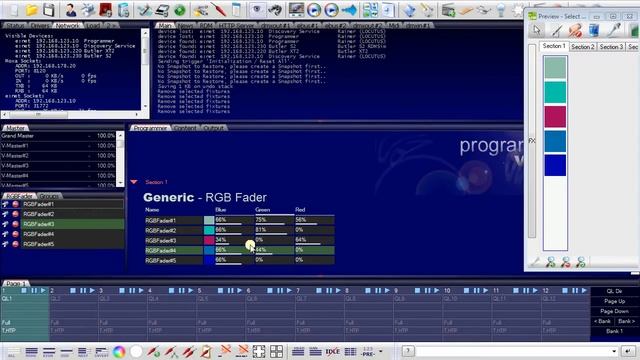Click the teal swatch in the Preview window
The image size is (640, 360).
point(555,92)
